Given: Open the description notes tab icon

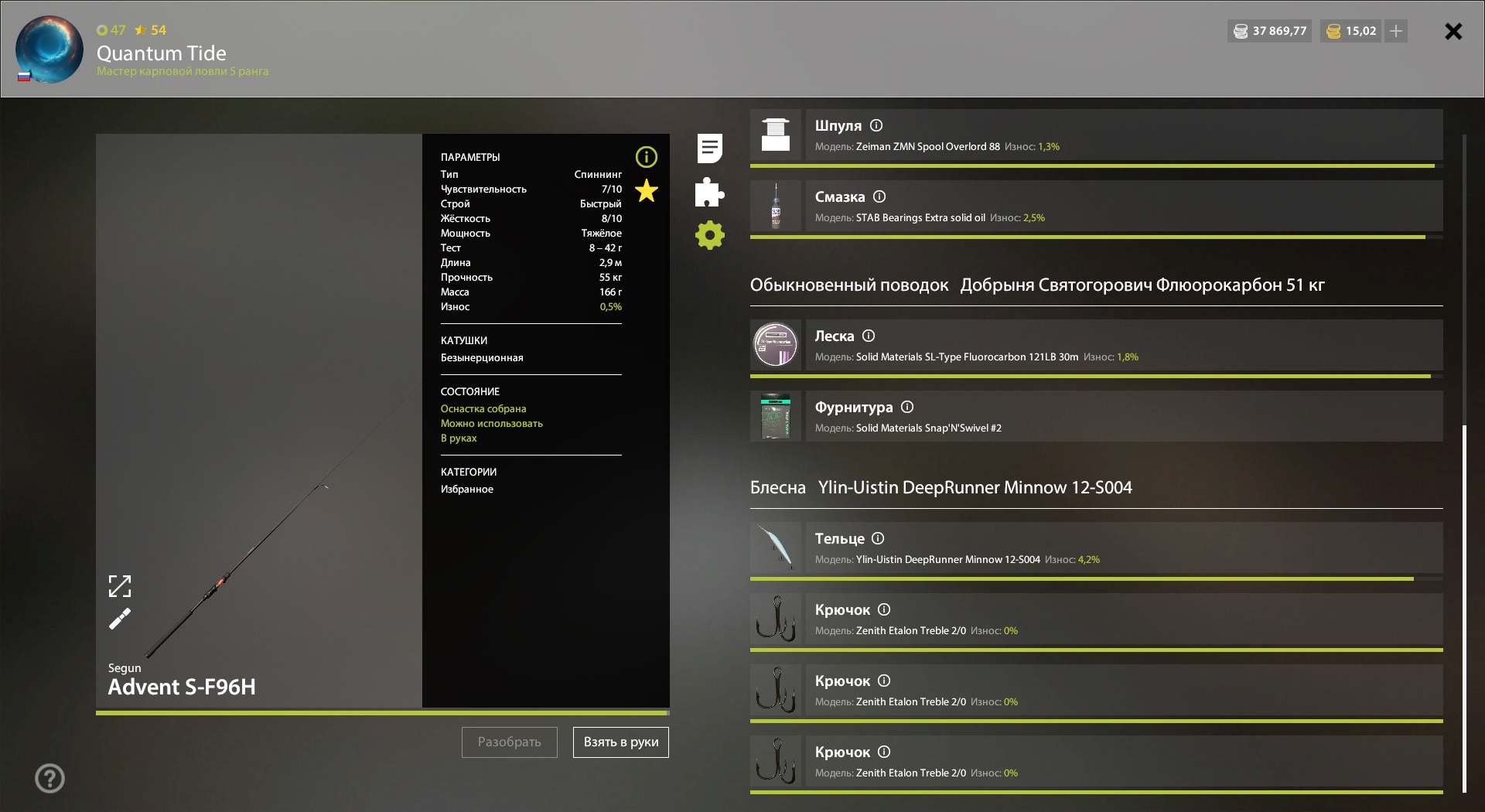Looking at the screenshot, I should (x=709, y=148).
